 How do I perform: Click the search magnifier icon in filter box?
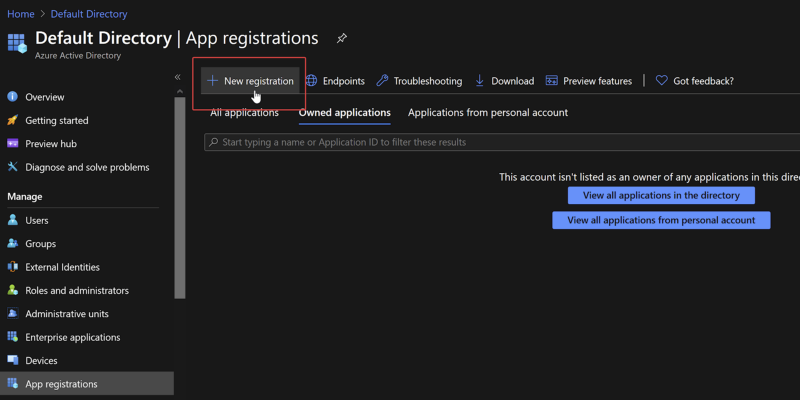click(x=214, y=142)
